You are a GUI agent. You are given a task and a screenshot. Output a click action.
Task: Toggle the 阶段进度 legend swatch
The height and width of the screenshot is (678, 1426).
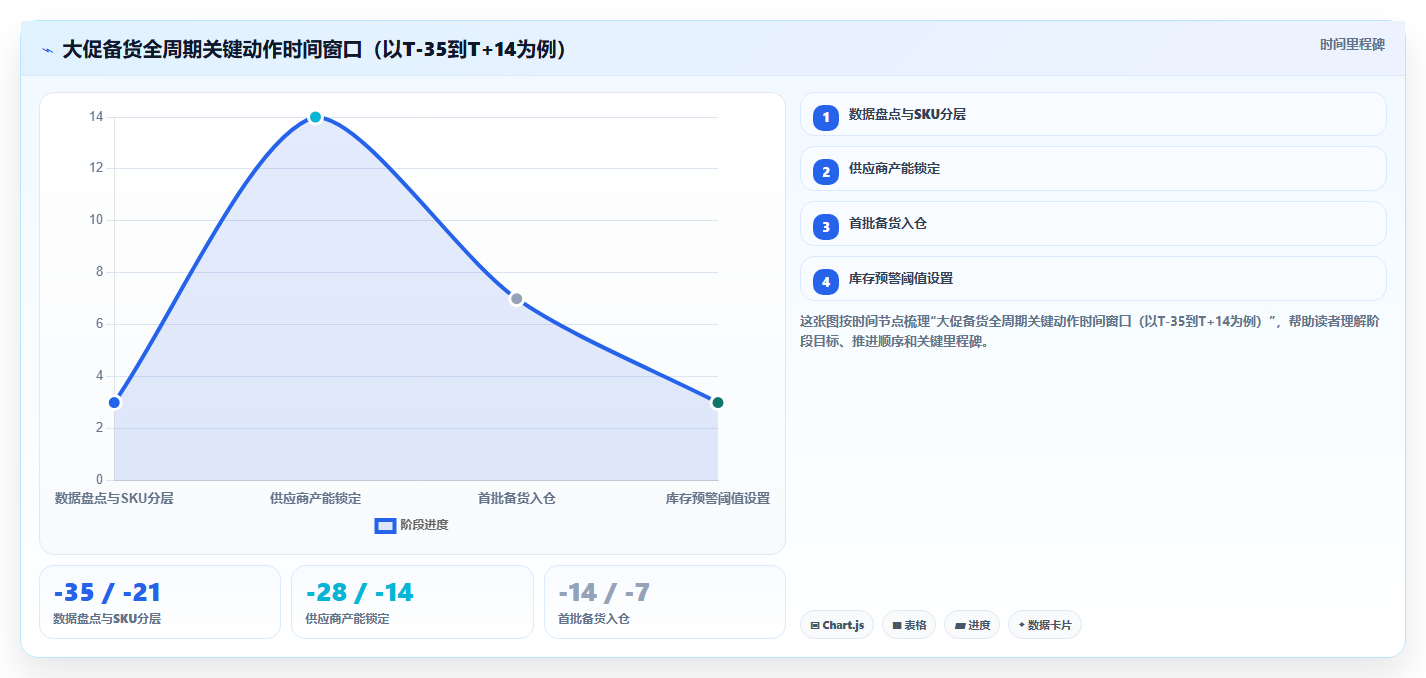click(385, 525)
